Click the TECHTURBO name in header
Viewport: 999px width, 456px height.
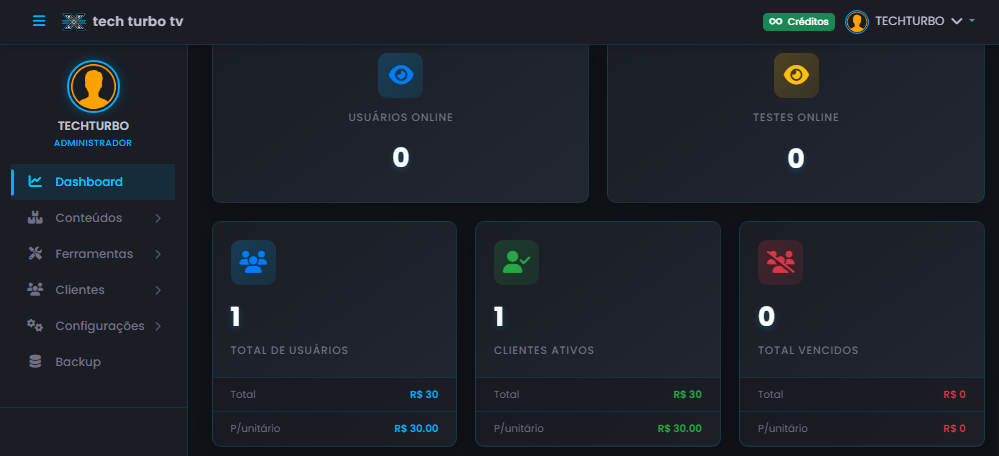coord(910,21)
